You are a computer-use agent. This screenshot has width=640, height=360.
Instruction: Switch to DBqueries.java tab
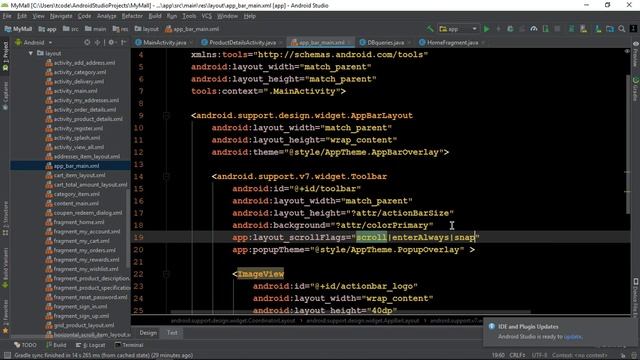(x=385, y=42)
